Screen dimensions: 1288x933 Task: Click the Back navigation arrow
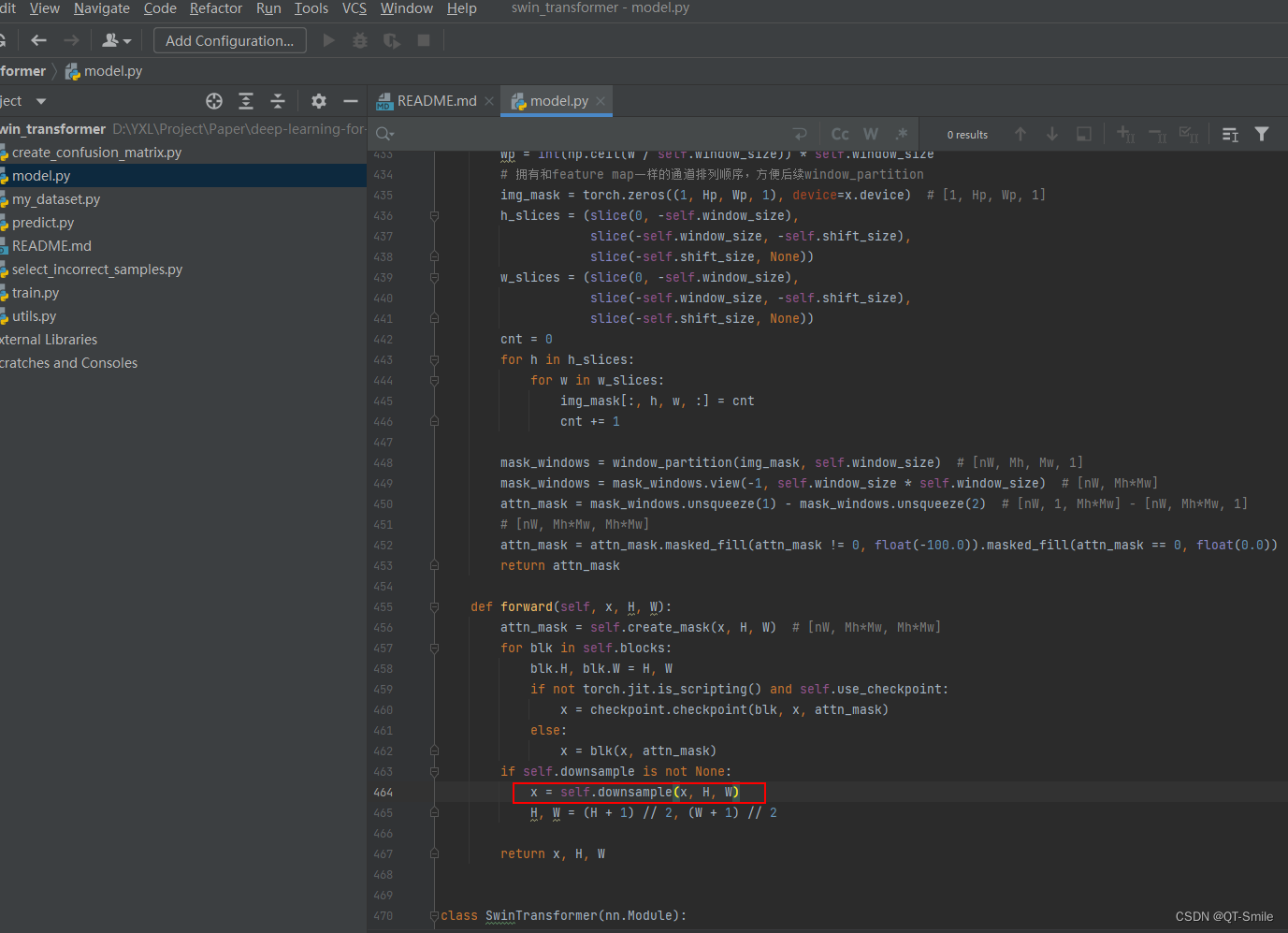[38, 40]
